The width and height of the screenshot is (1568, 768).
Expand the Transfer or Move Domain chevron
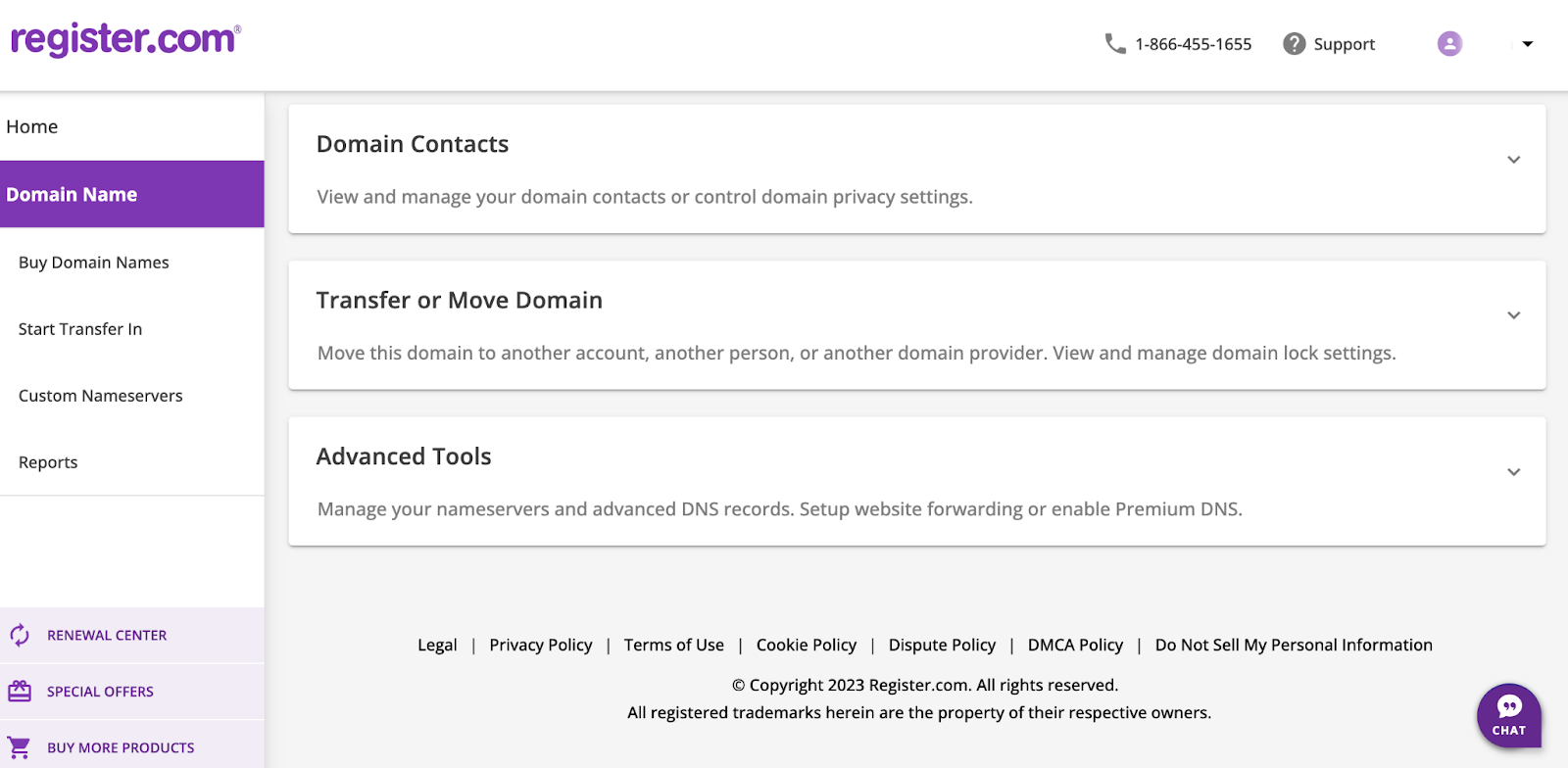pyautogui.click(x=1513, y=315)
